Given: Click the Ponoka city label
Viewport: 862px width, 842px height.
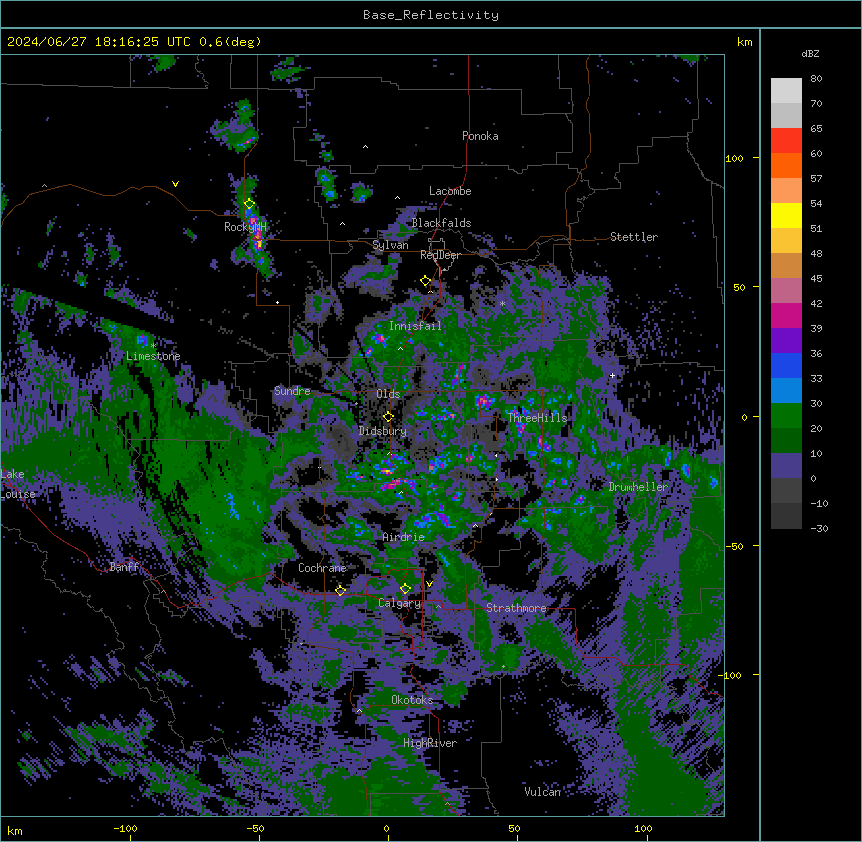Looking at the screenshot, I should (x=480, y=136).
